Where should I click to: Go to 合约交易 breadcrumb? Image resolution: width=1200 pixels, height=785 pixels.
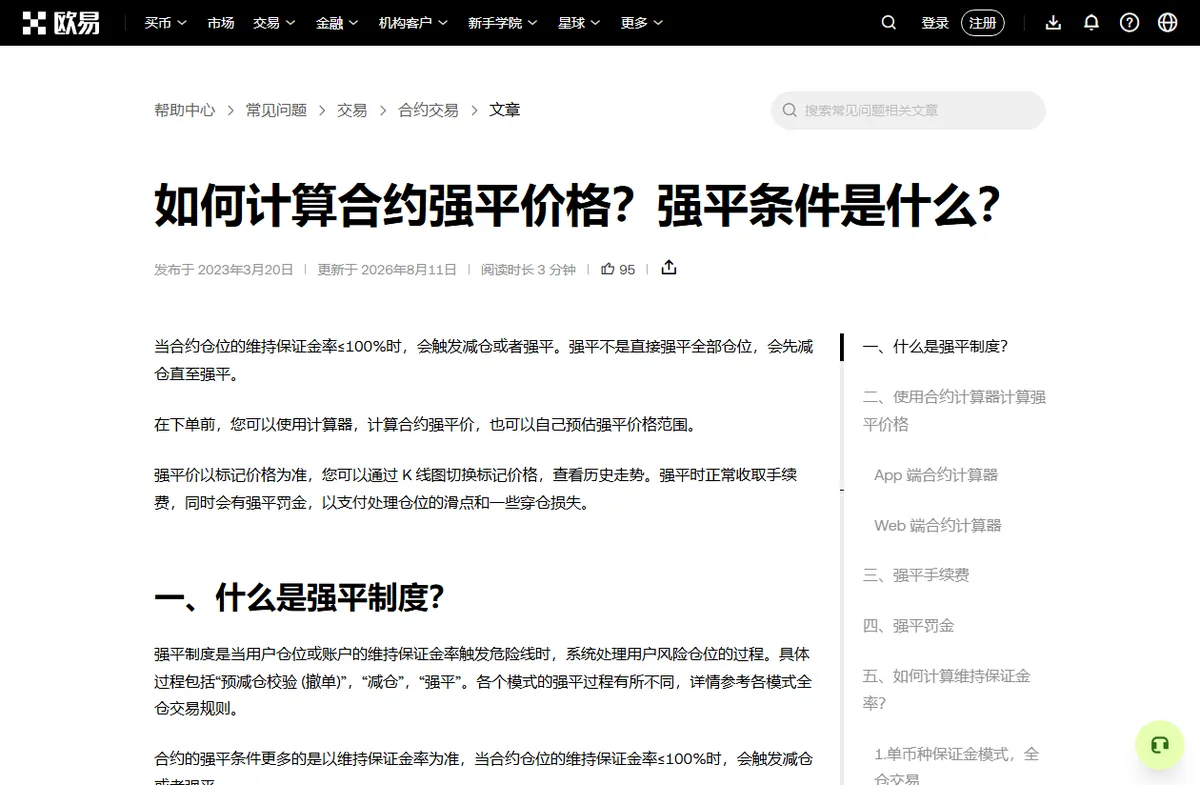[x=428, y=110]
